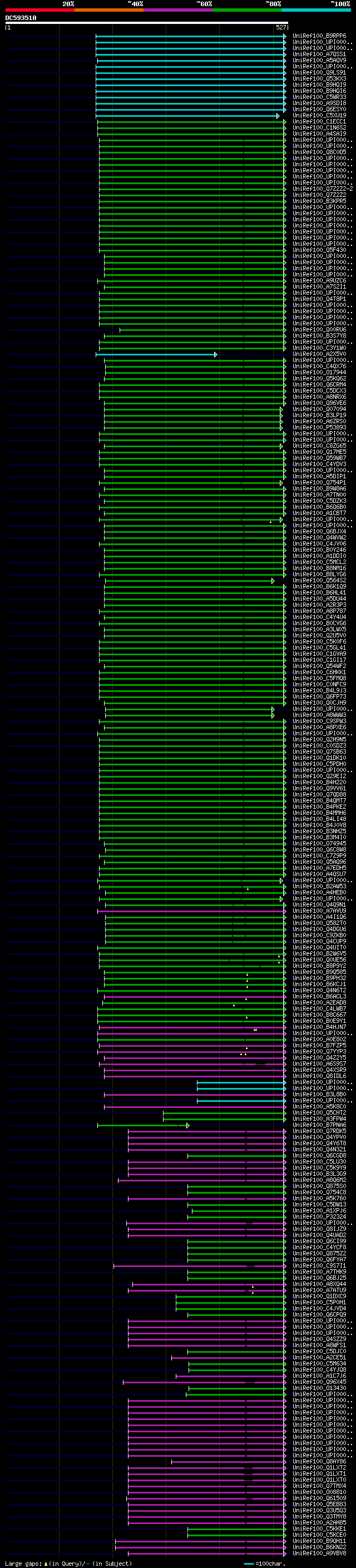Click the UniRef100_Q7ZZZ2-2 label
This screenshot has height=1568, width=356.
[323, 189]
